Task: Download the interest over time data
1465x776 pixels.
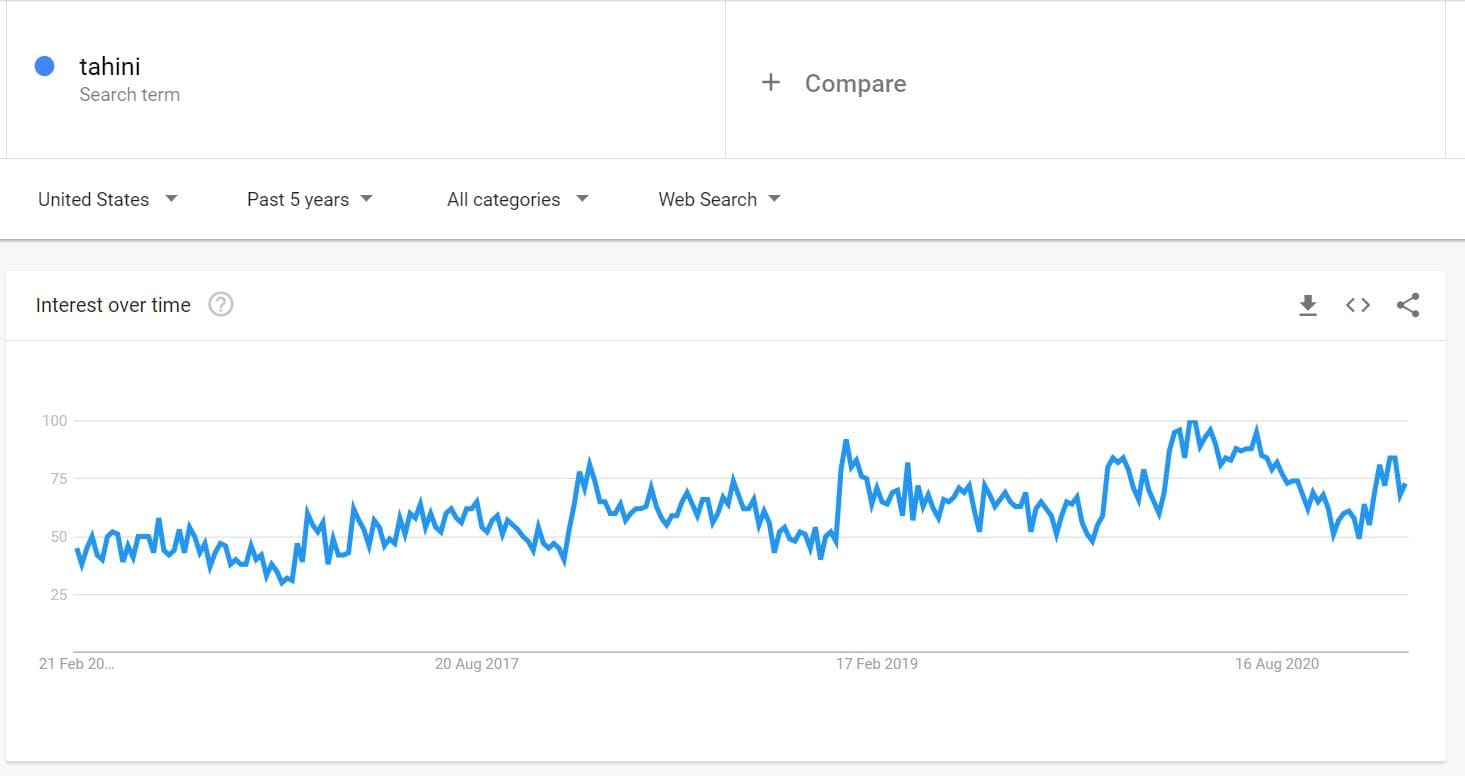Action: pos(1307,305)
